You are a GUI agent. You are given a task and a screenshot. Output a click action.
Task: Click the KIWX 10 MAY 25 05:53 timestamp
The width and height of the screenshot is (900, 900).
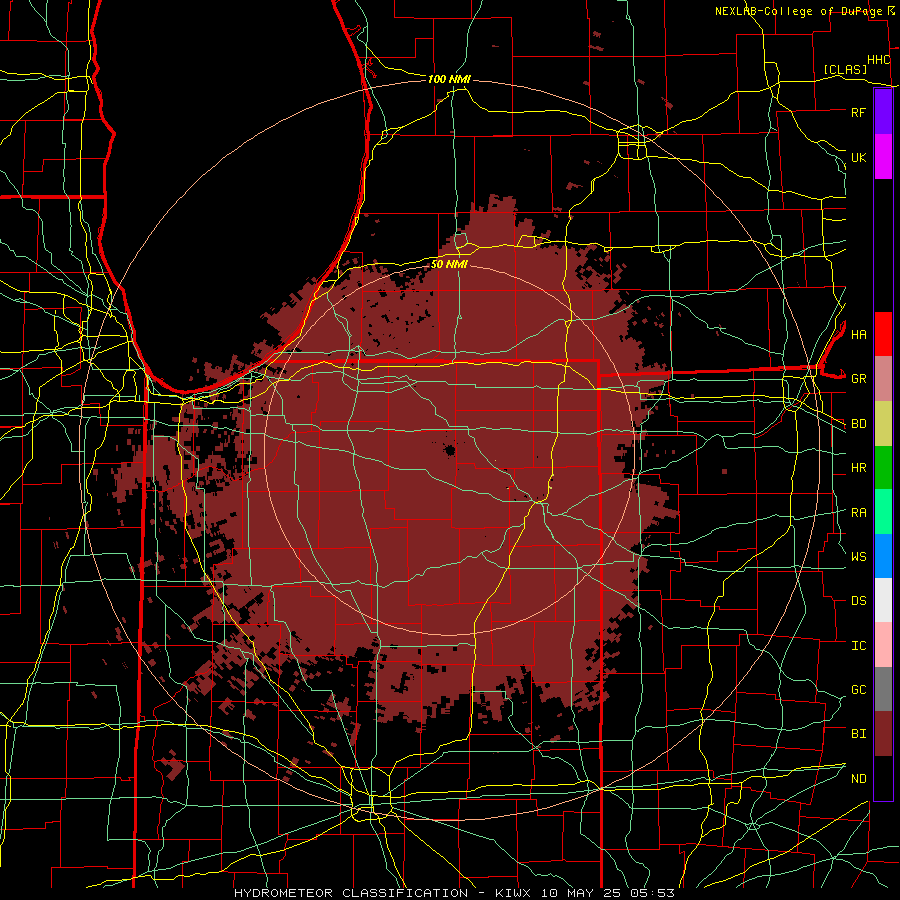[x=584, y=893]
